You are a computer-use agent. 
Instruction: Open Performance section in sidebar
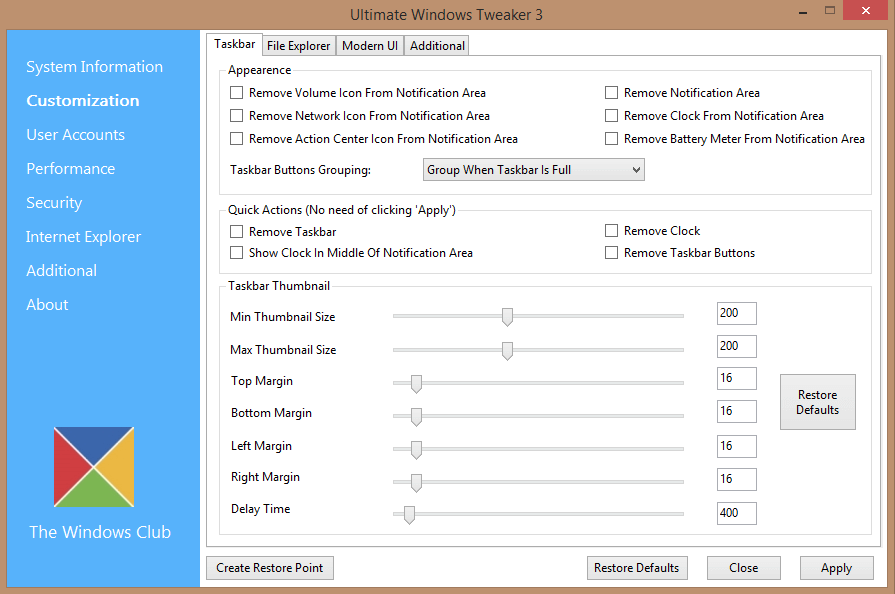click(x=71, y=169)
